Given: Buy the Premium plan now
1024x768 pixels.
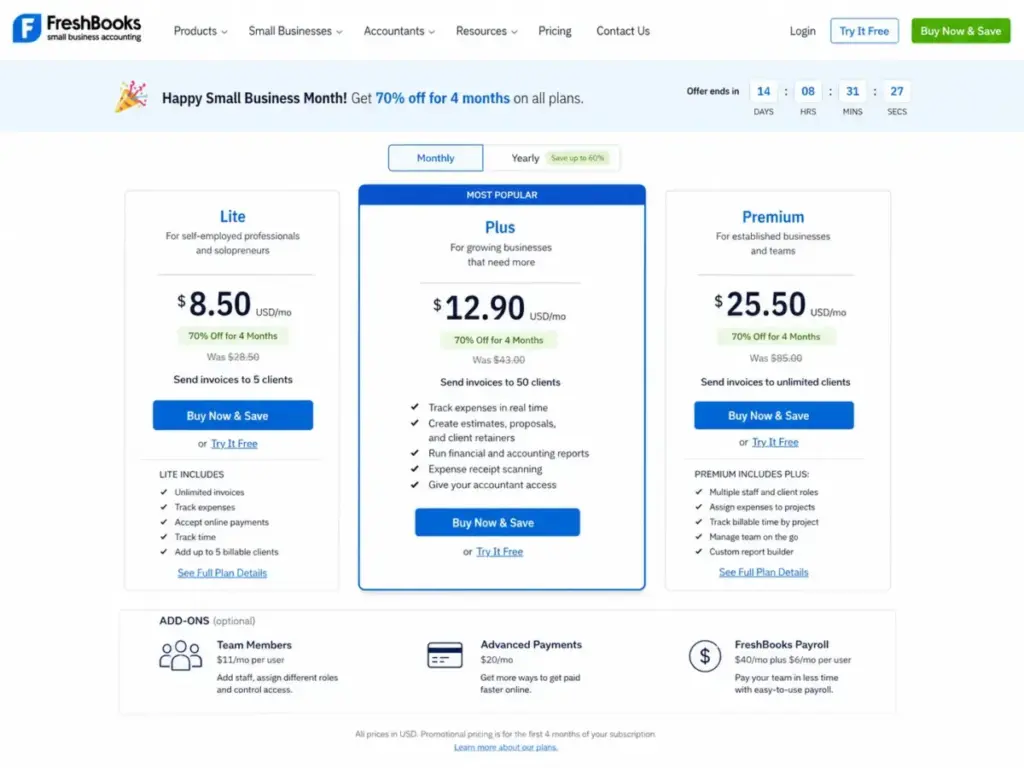Looking at the screenshot, I should click(x=773, y=415).
